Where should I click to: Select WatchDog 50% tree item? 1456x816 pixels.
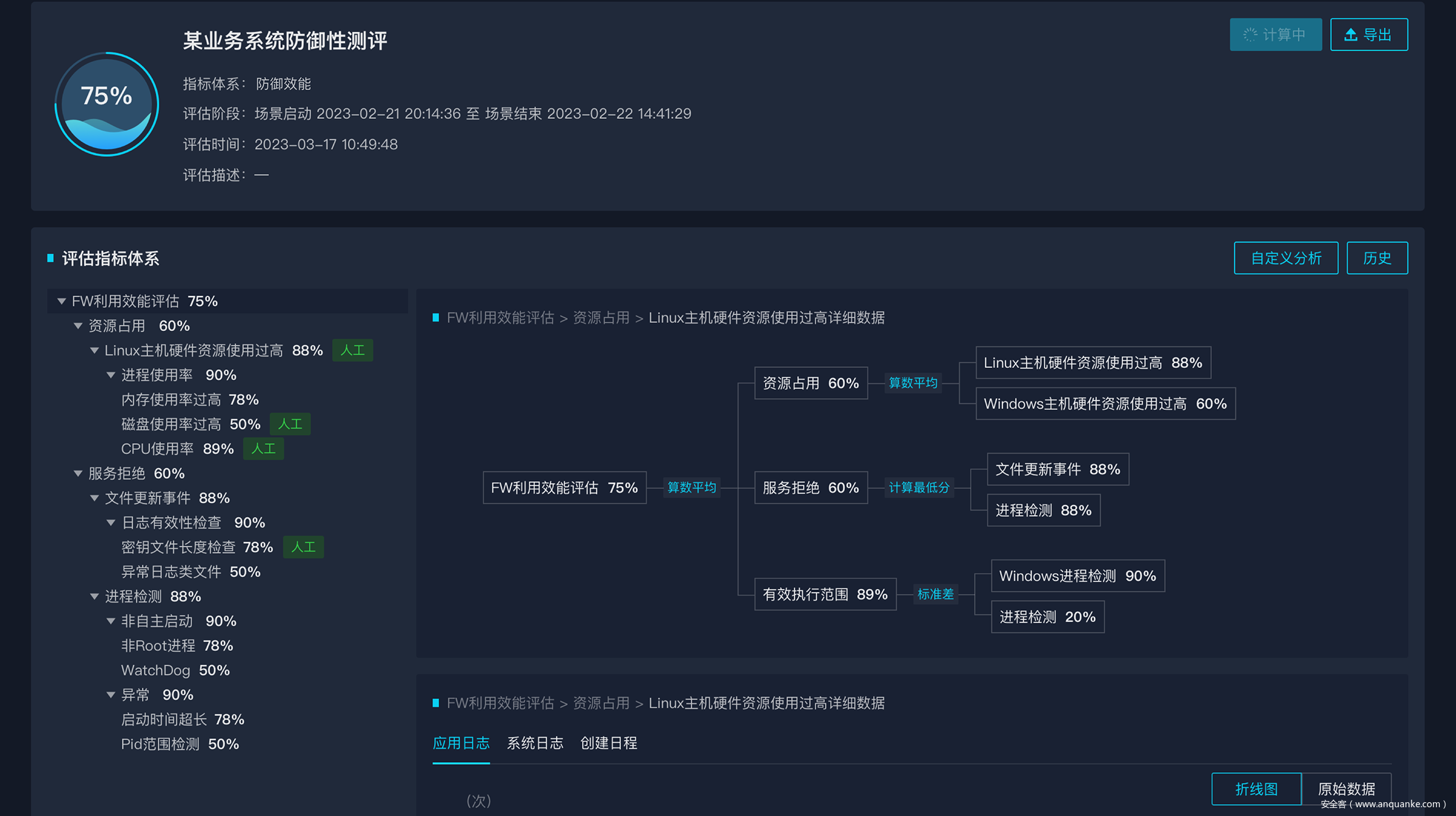tap(175, 670)
